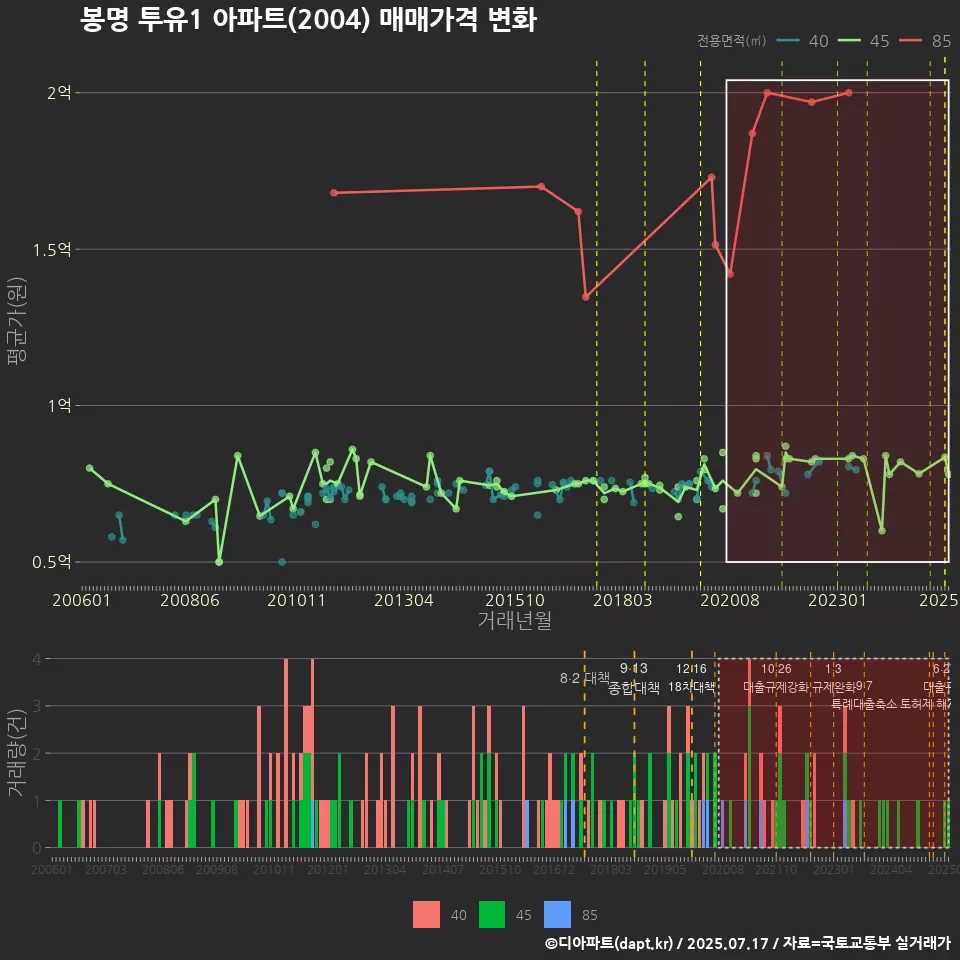The height and width of the screenshot is (960, 960).
Task: Click the 평균가(원) axis title
Action: (17, 321)
